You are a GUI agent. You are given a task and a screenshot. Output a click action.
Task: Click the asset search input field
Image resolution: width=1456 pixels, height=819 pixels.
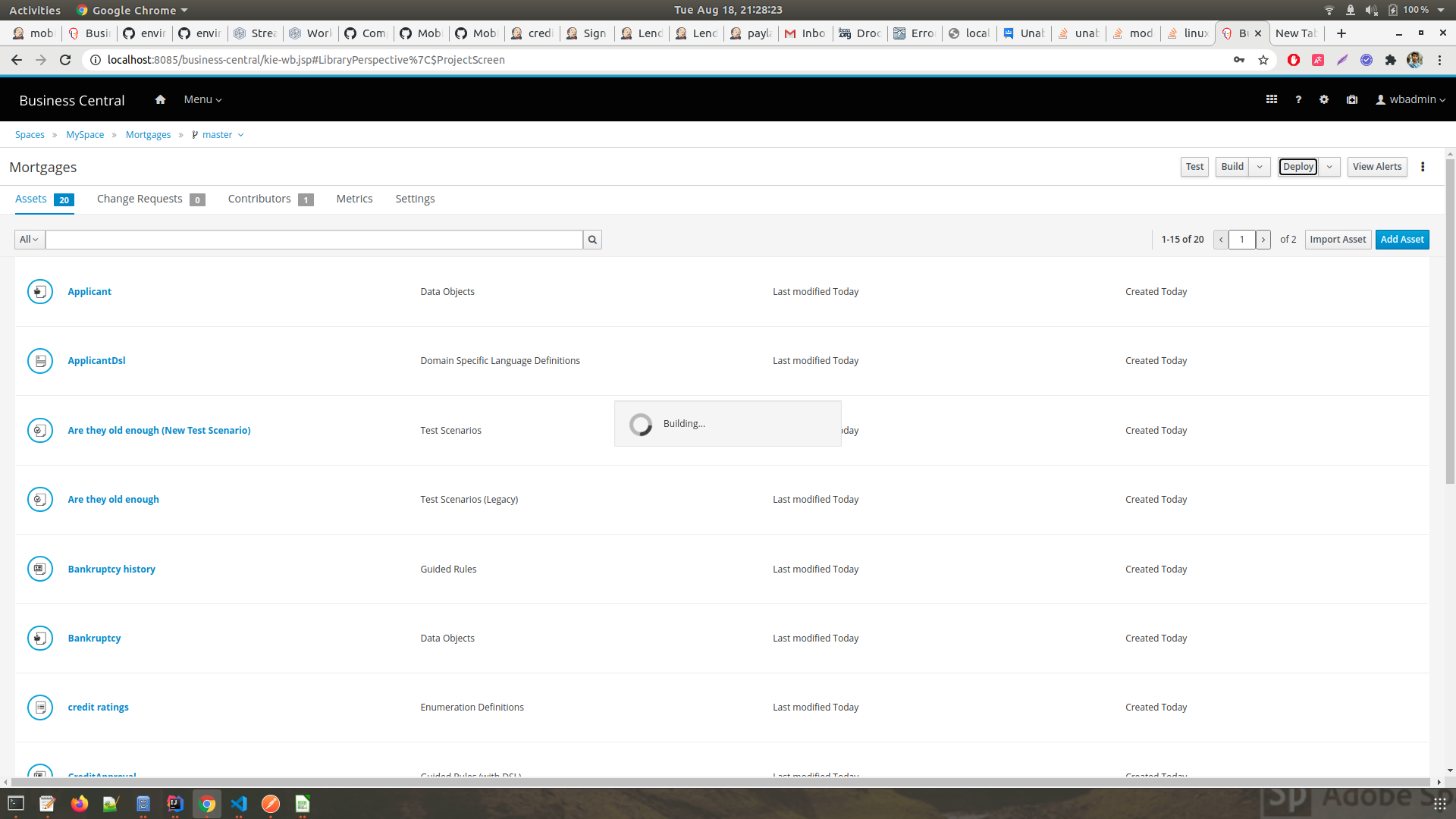click(x=314, y=240)
